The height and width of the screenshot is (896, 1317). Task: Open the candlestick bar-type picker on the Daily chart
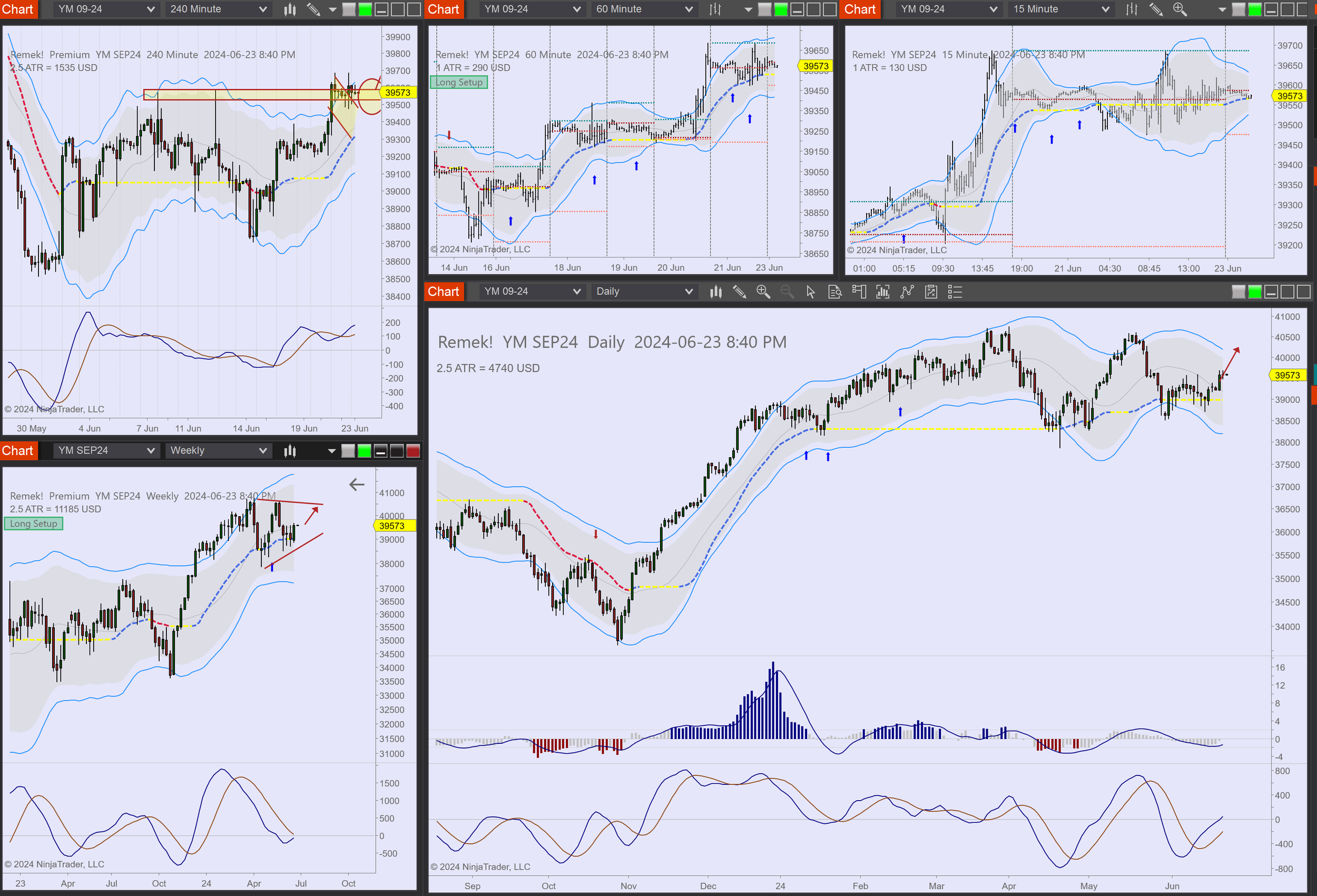[716, 291]
